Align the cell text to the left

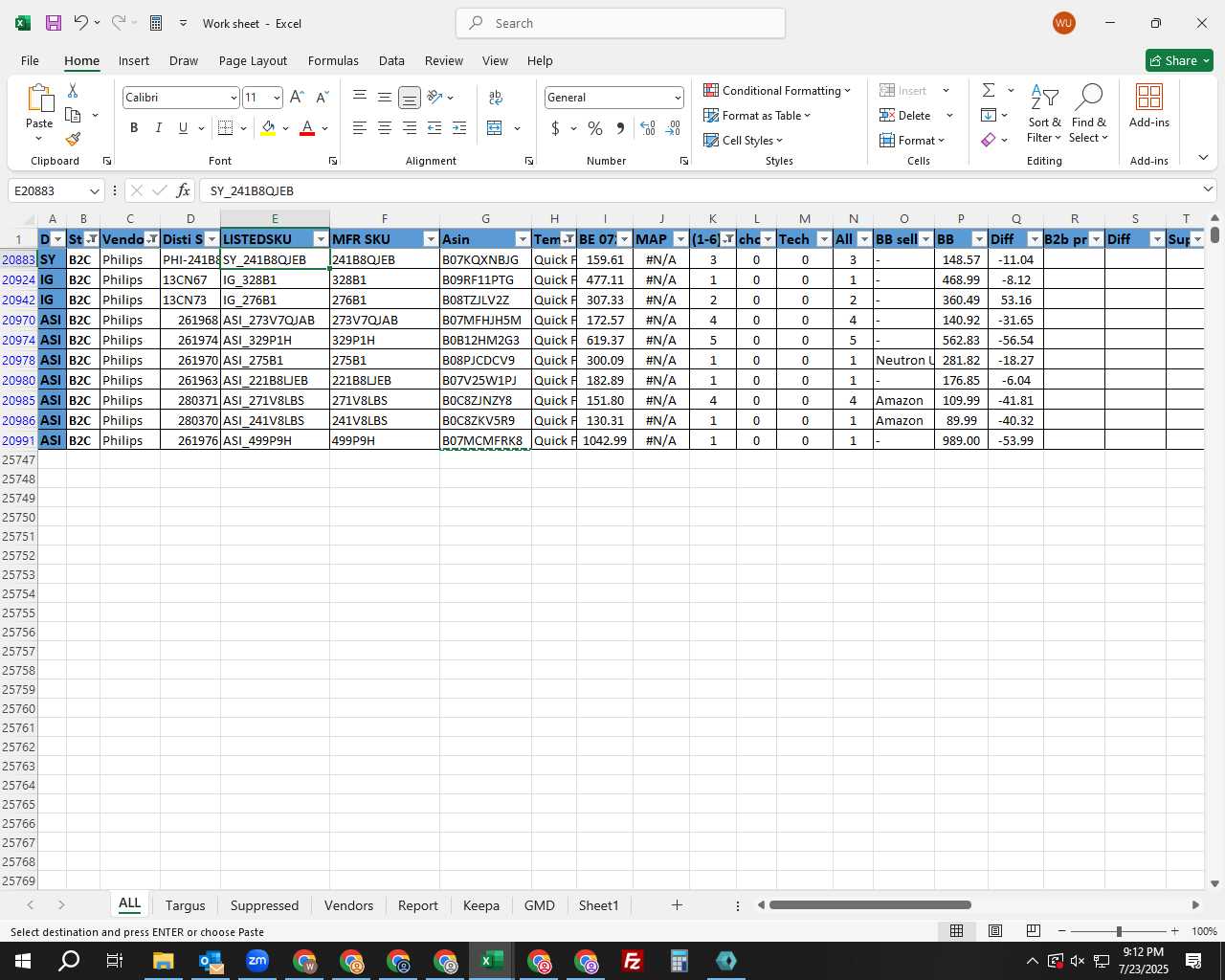pyautogui.click(x=360, y=128)
